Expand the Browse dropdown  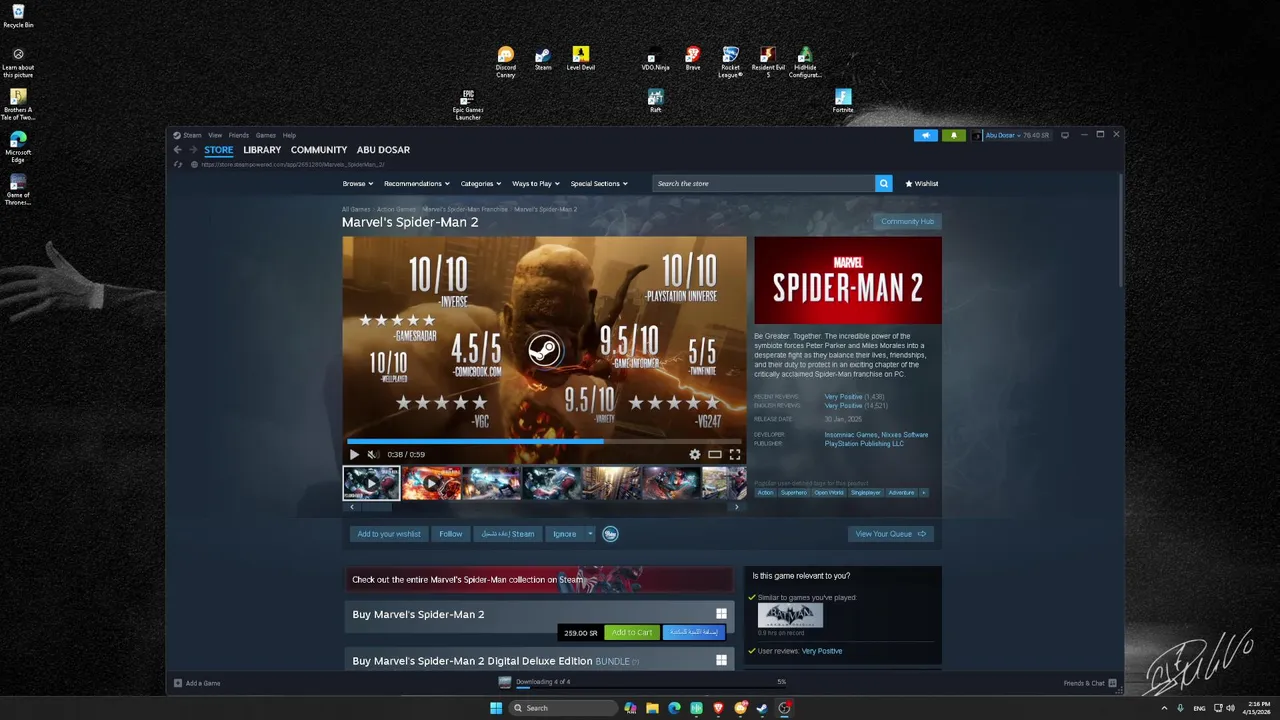pos(358,183)
